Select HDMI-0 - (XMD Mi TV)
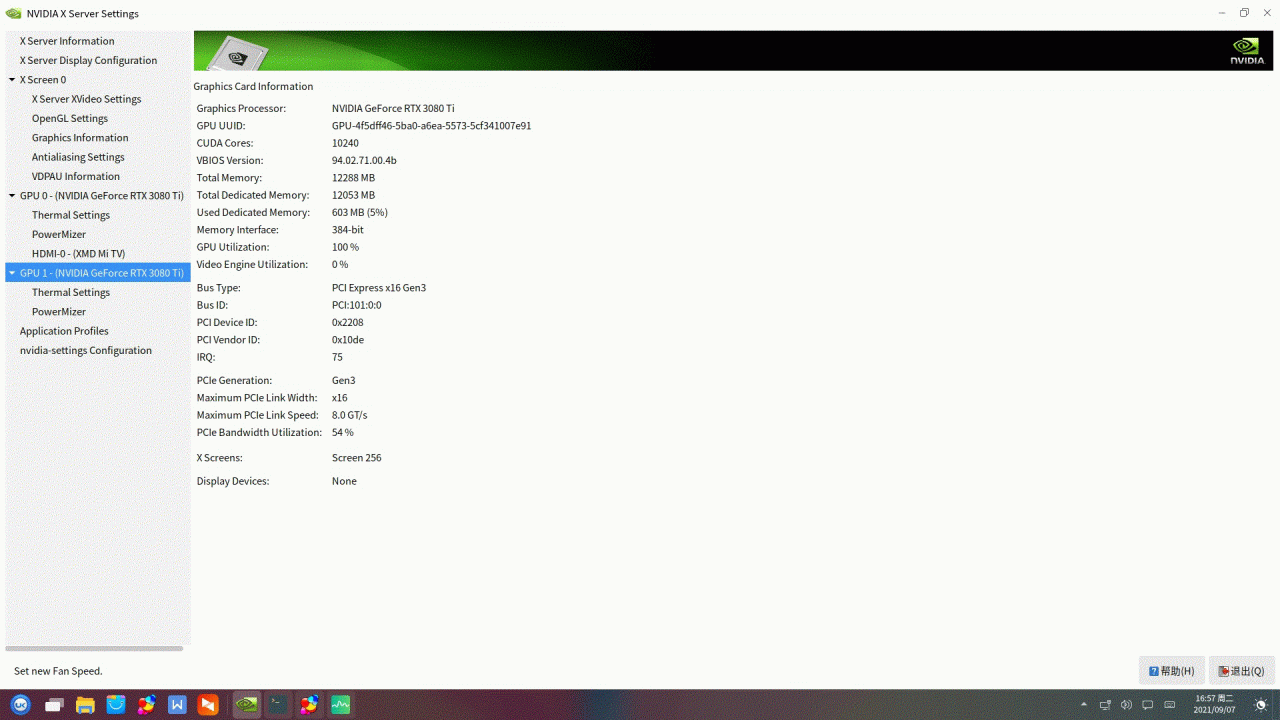 (x=78, y=254)
